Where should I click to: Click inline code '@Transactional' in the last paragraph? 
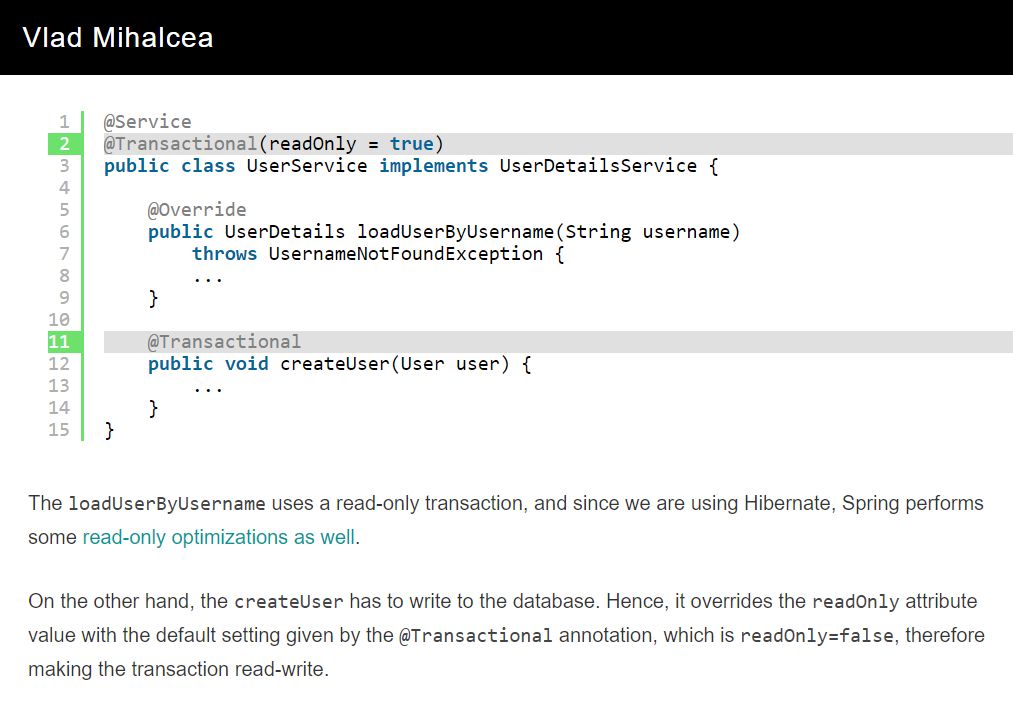(x=475, y=635)
